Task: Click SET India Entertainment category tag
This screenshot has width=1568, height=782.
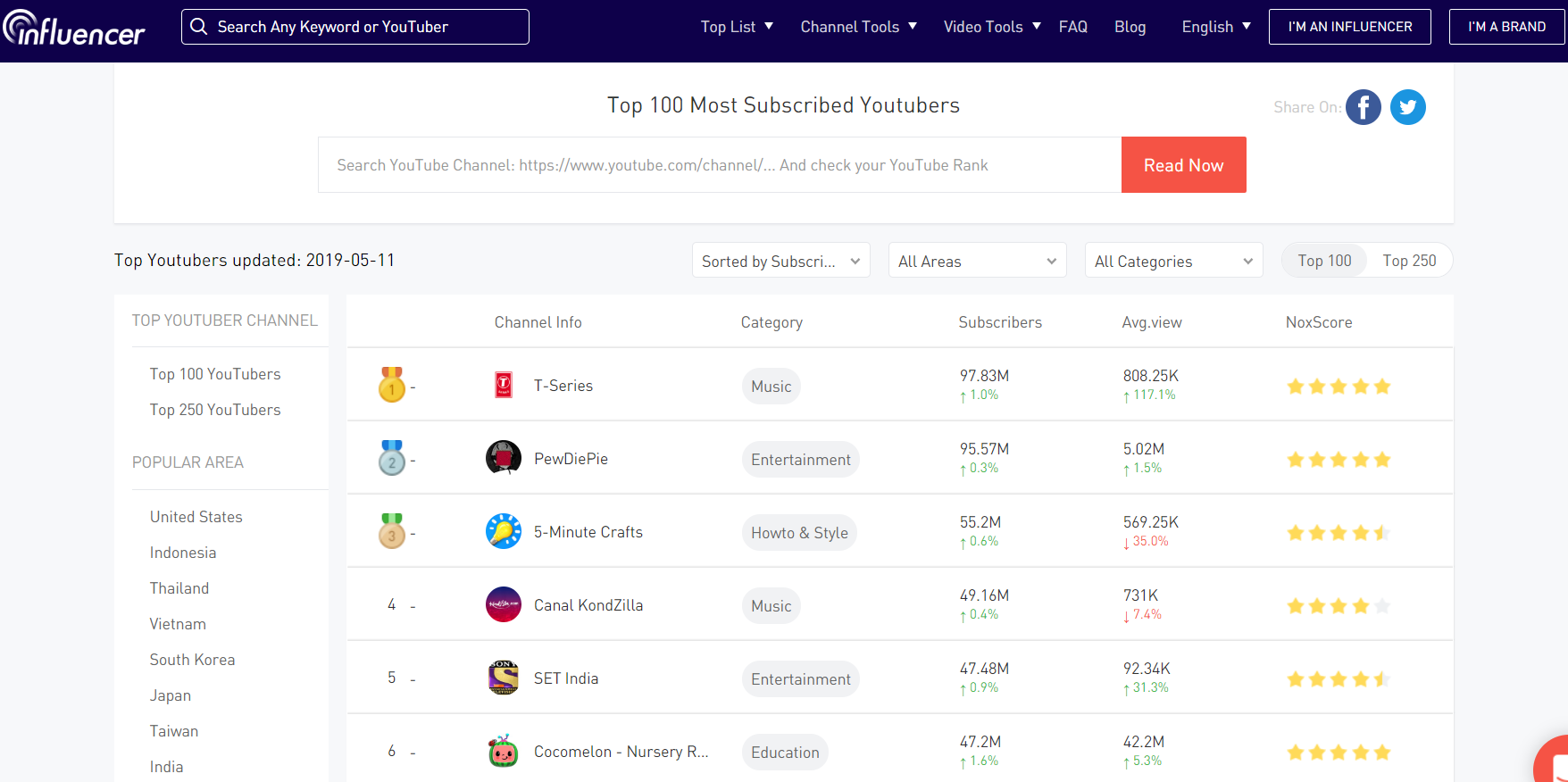Action: [x=801, y=679]
